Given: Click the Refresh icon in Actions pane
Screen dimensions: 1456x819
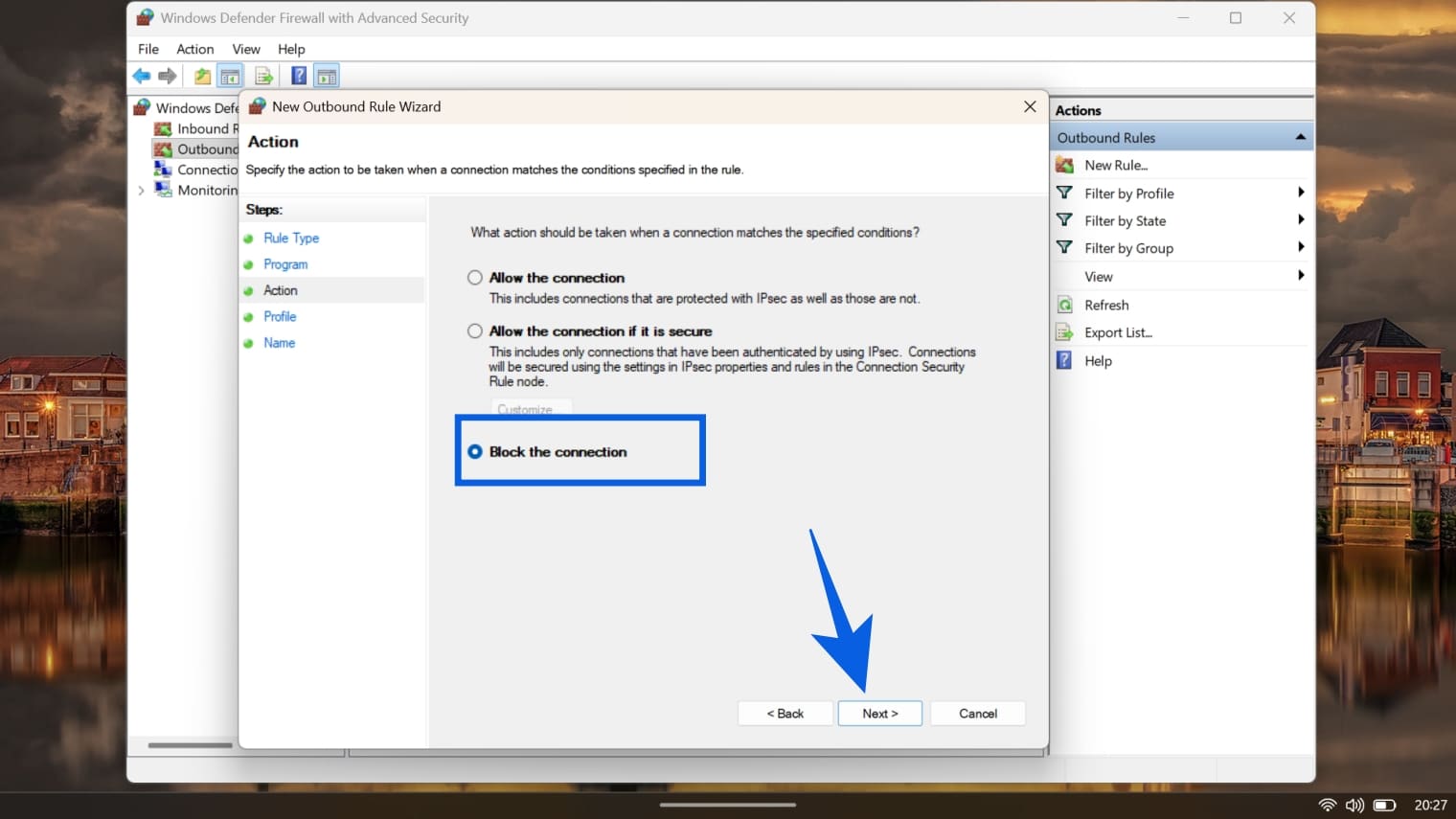Looking at the screenshot, I should [1064, 305].
